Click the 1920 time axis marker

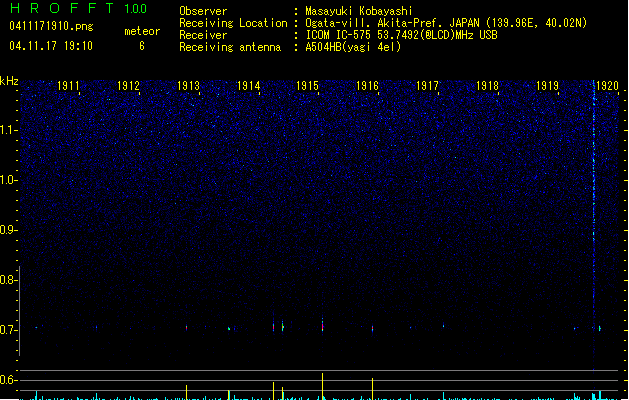point(607,86)
